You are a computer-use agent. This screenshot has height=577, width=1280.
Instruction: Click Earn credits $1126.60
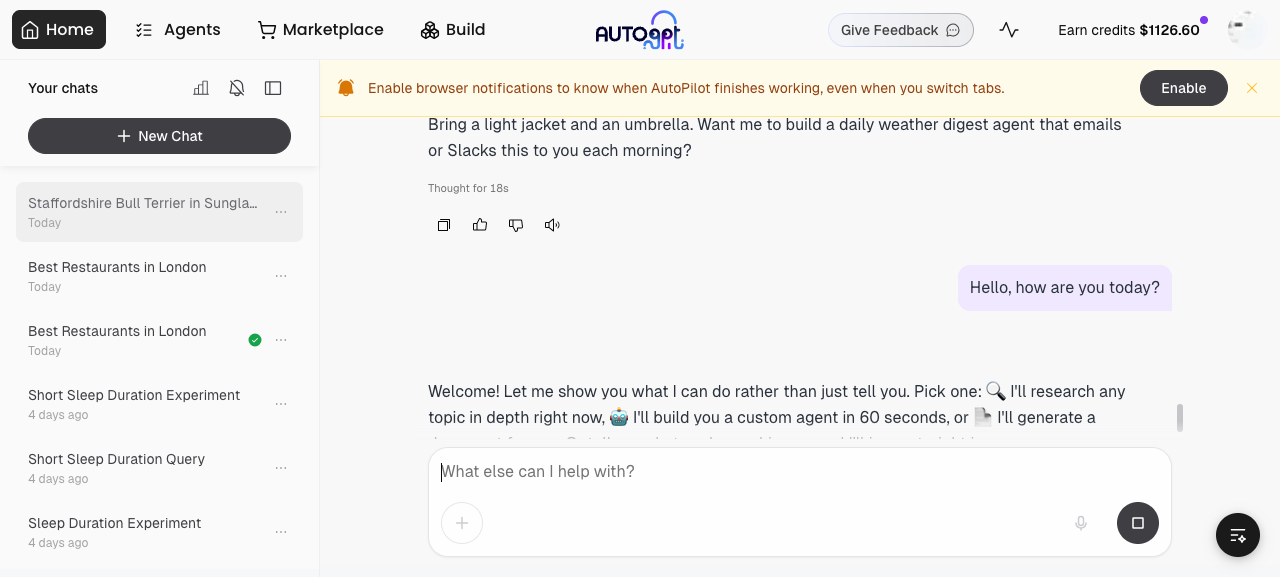pyautogui.click(x=1129, y=30)
